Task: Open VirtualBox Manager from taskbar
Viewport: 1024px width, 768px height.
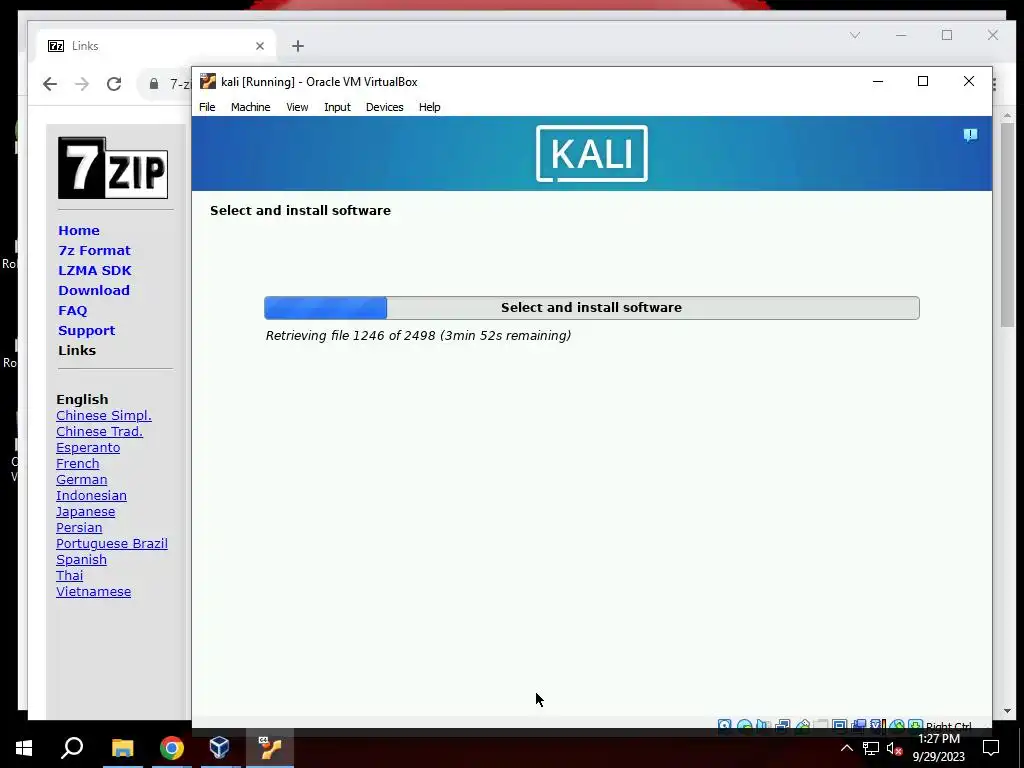Action: pos(219,748)
